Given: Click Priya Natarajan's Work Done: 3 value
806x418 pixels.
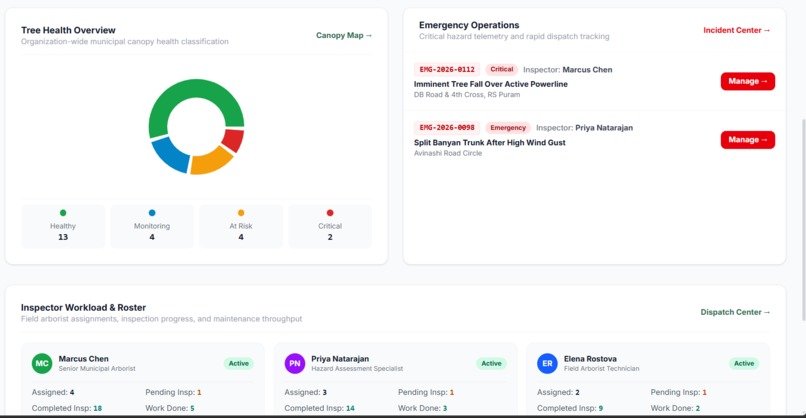Looking at the screenshot, I should tap(445, 408).
